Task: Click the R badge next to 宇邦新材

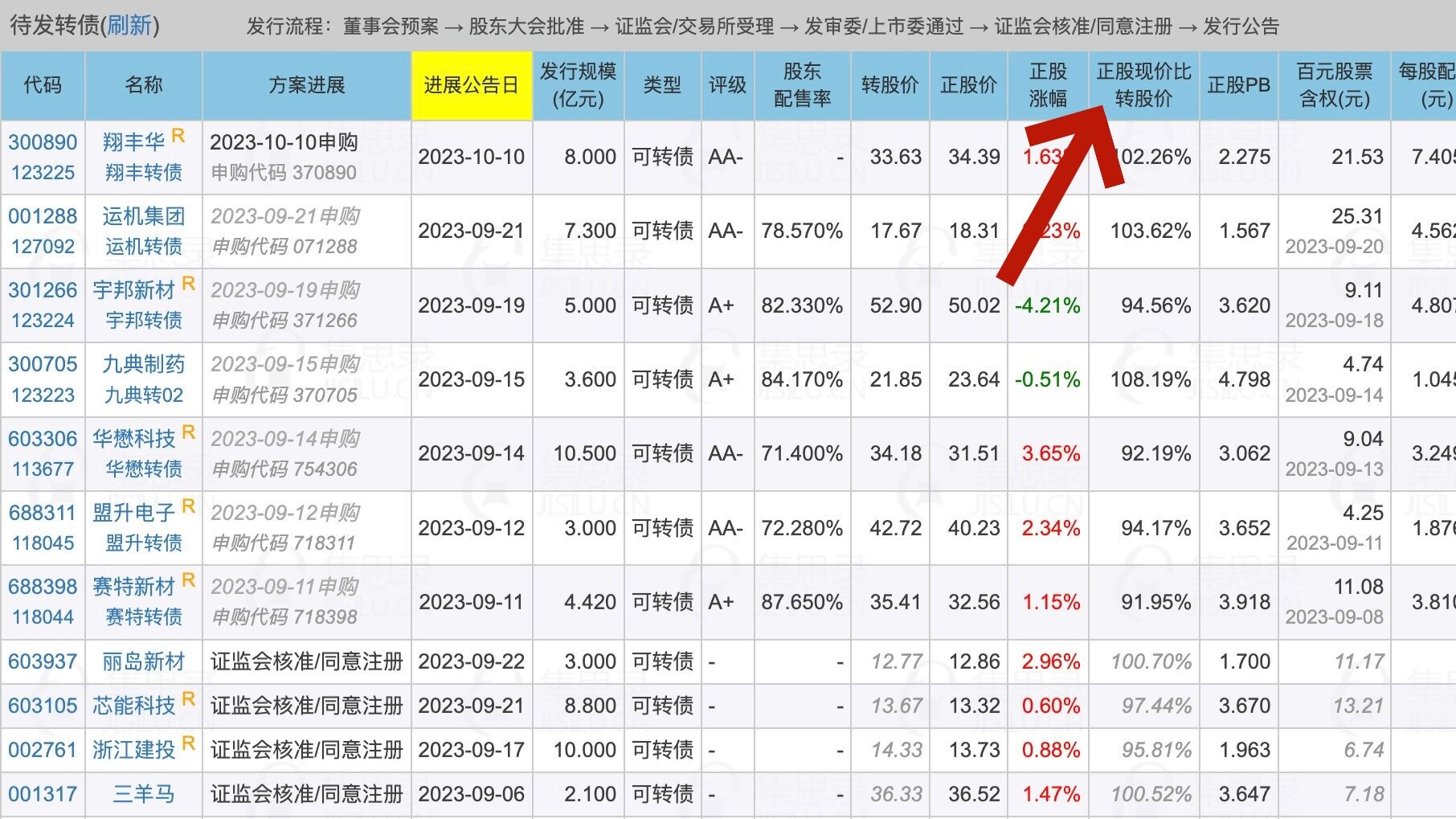Action: click(x=187, y=285)
